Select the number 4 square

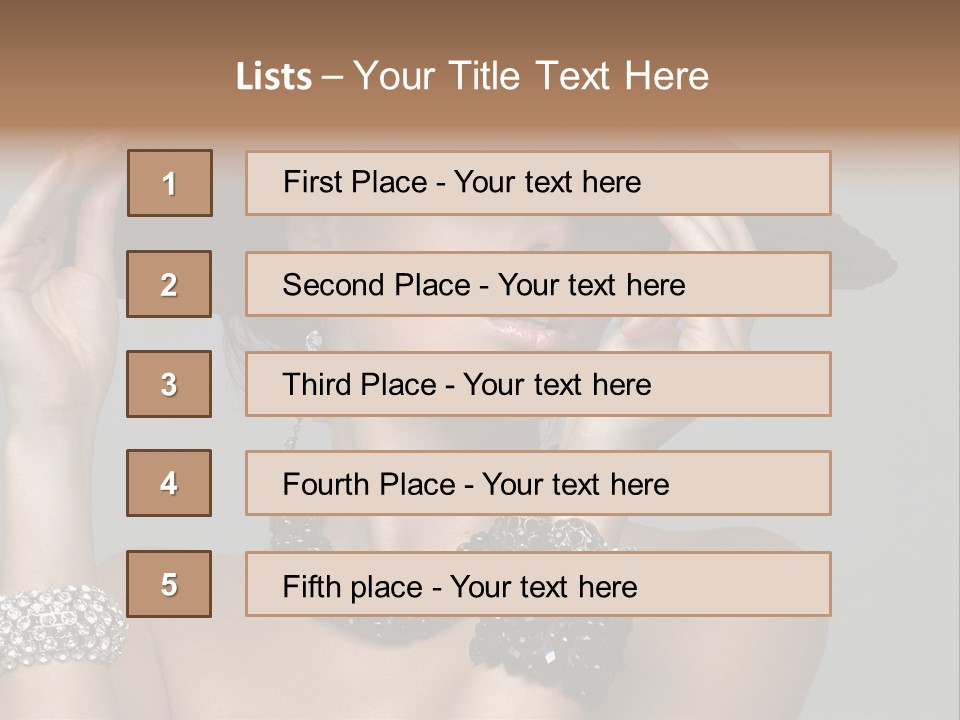click(169, 483)
